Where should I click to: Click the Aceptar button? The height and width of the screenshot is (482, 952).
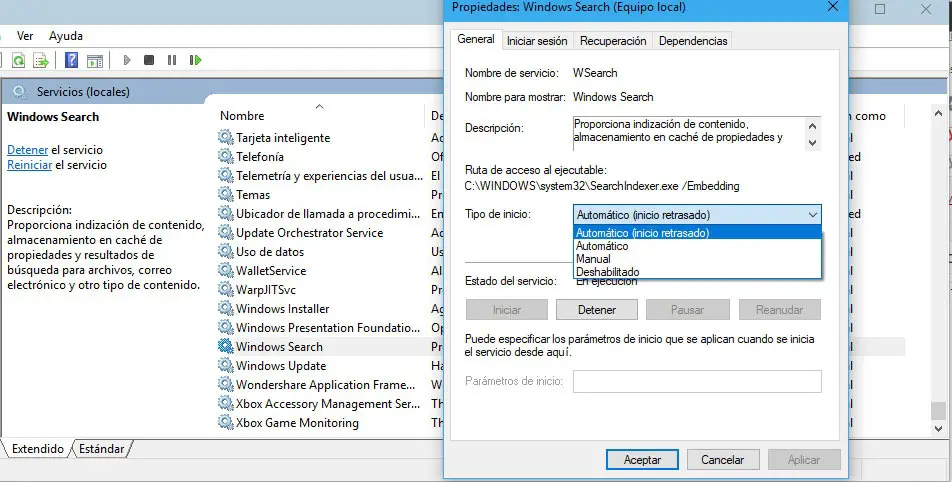pos(642,460)
